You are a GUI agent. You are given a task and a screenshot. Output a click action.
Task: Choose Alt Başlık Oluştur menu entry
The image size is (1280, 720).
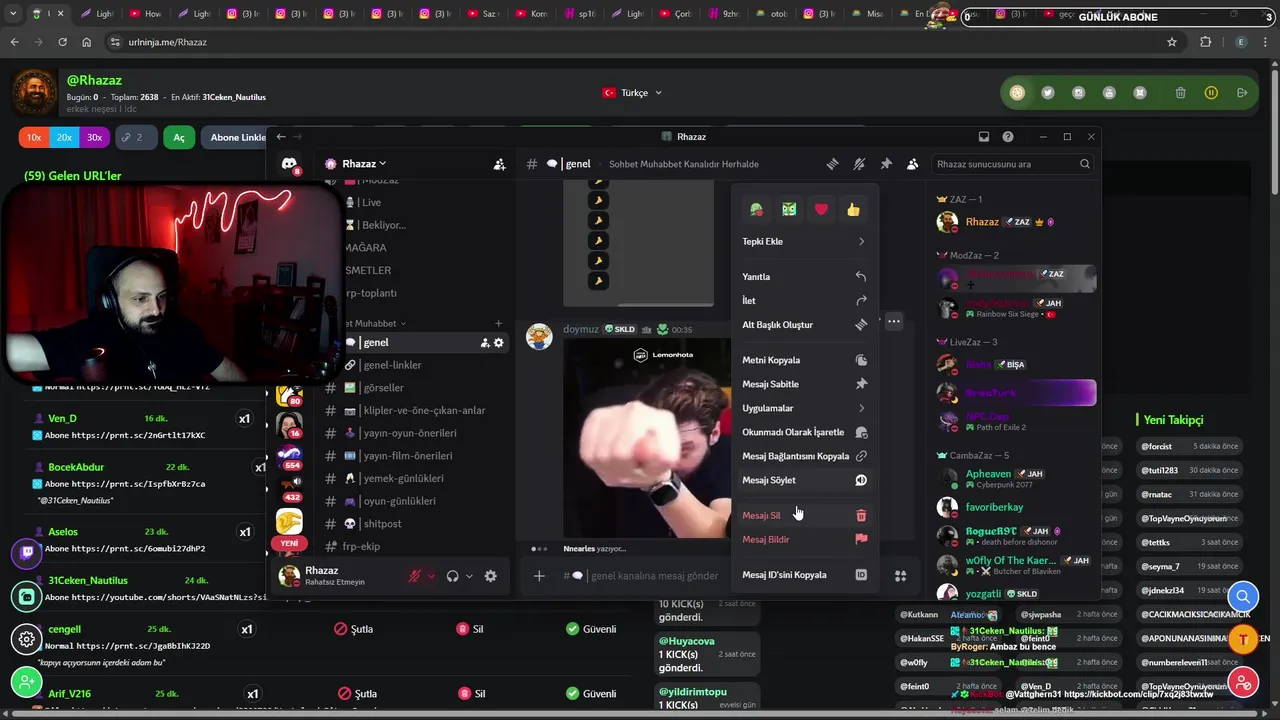click(804, 325)
